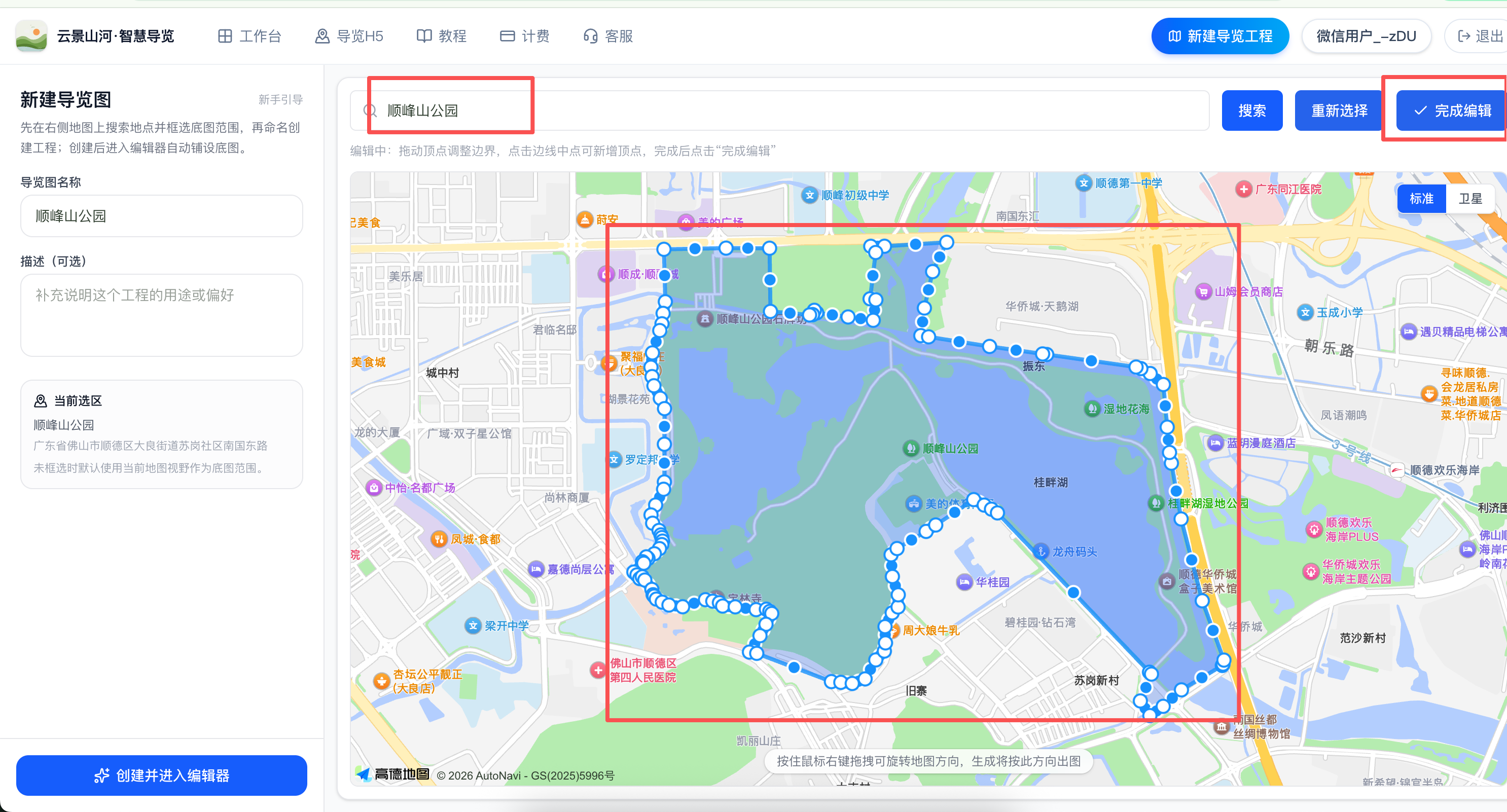Click the 蓝玥漫庭酒店 hotel marker icon
1507x812 pixels.
point(1215,443)
